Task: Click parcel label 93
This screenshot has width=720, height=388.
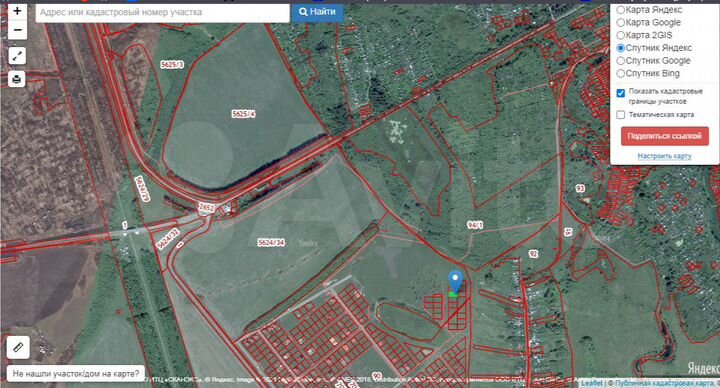Action: 580,188
